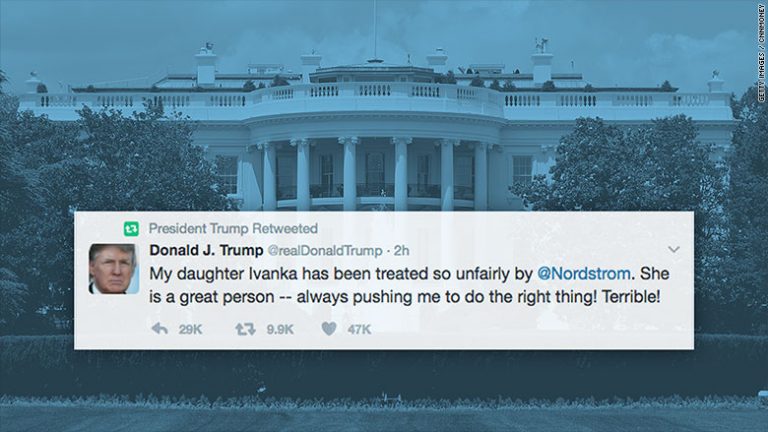Open the tweet options chevron menu
Image resolution: width=768 pixels, height=432 pixels.
[x=673, y=249]
